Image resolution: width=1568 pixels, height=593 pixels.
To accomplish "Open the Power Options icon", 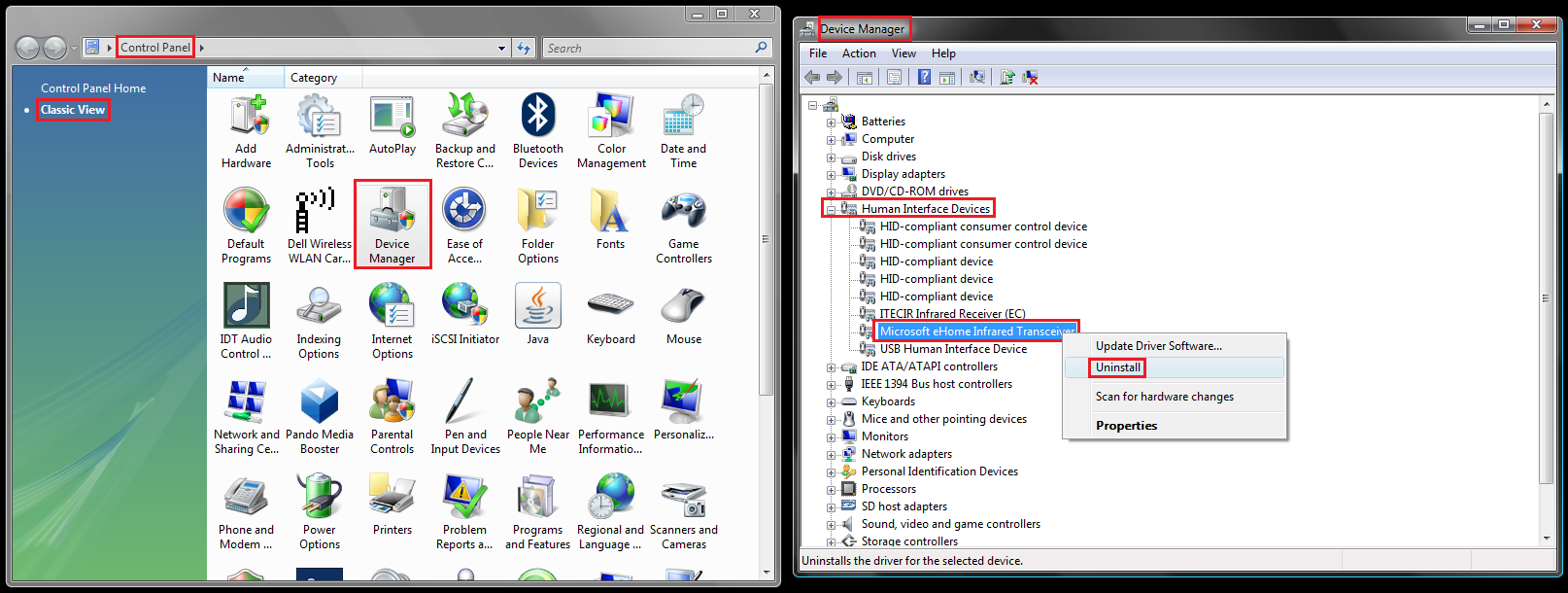I will pos(319,511).
